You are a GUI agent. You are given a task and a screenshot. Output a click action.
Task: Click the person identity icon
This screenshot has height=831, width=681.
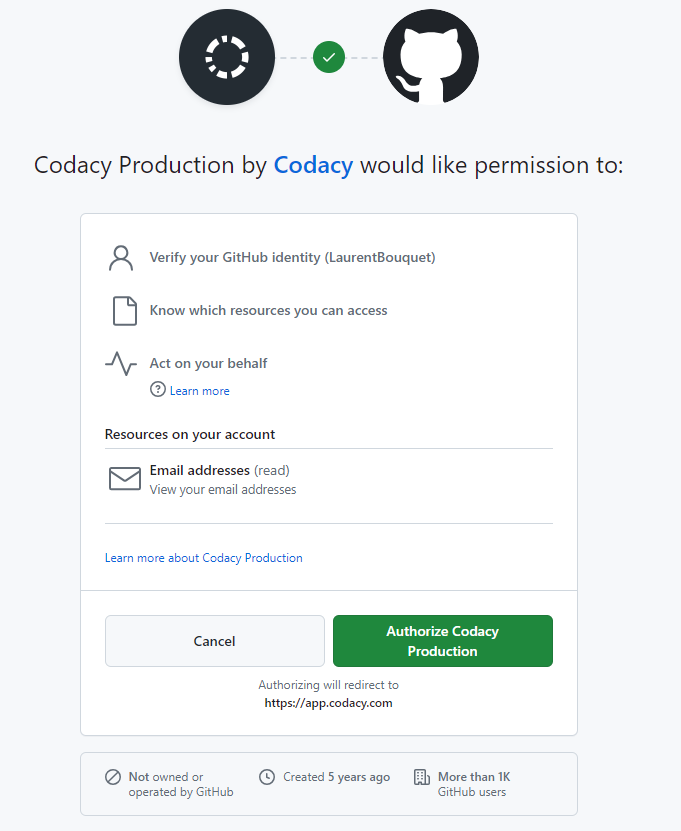[x=121, y=258]
